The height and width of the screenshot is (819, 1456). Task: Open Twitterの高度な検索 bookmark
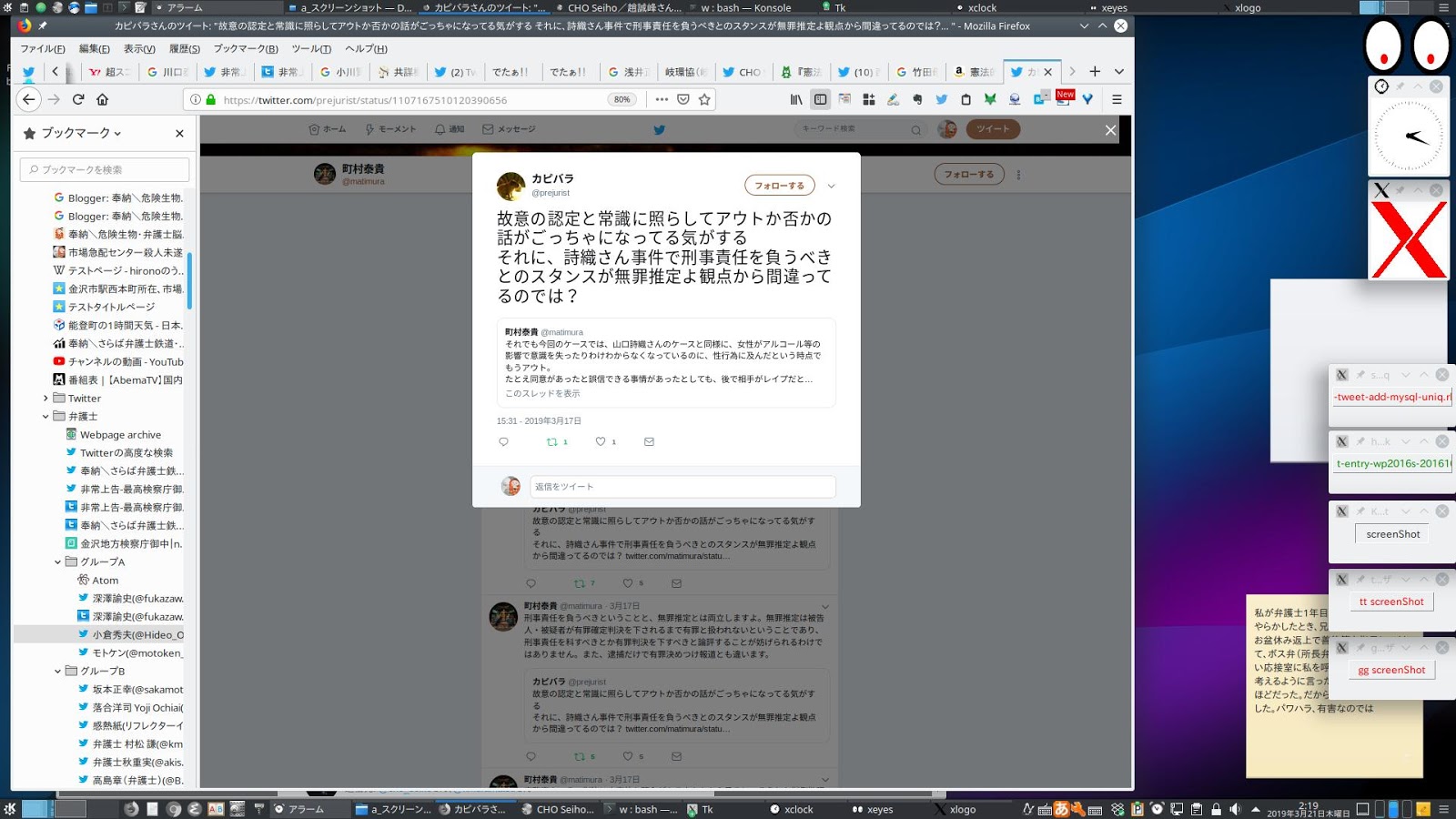click(x=118, y=452)
